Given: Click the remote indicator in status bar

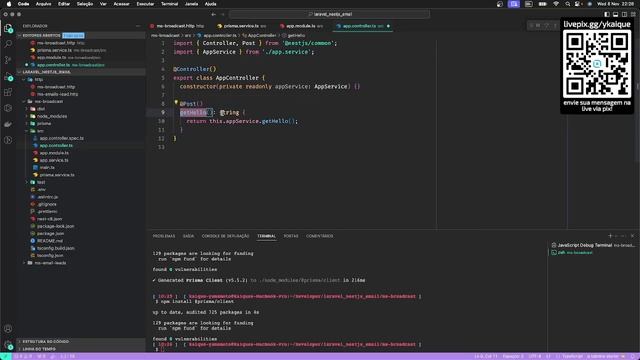Looking at the screenshot, I should pyautogui.click(x=5, y=356).
